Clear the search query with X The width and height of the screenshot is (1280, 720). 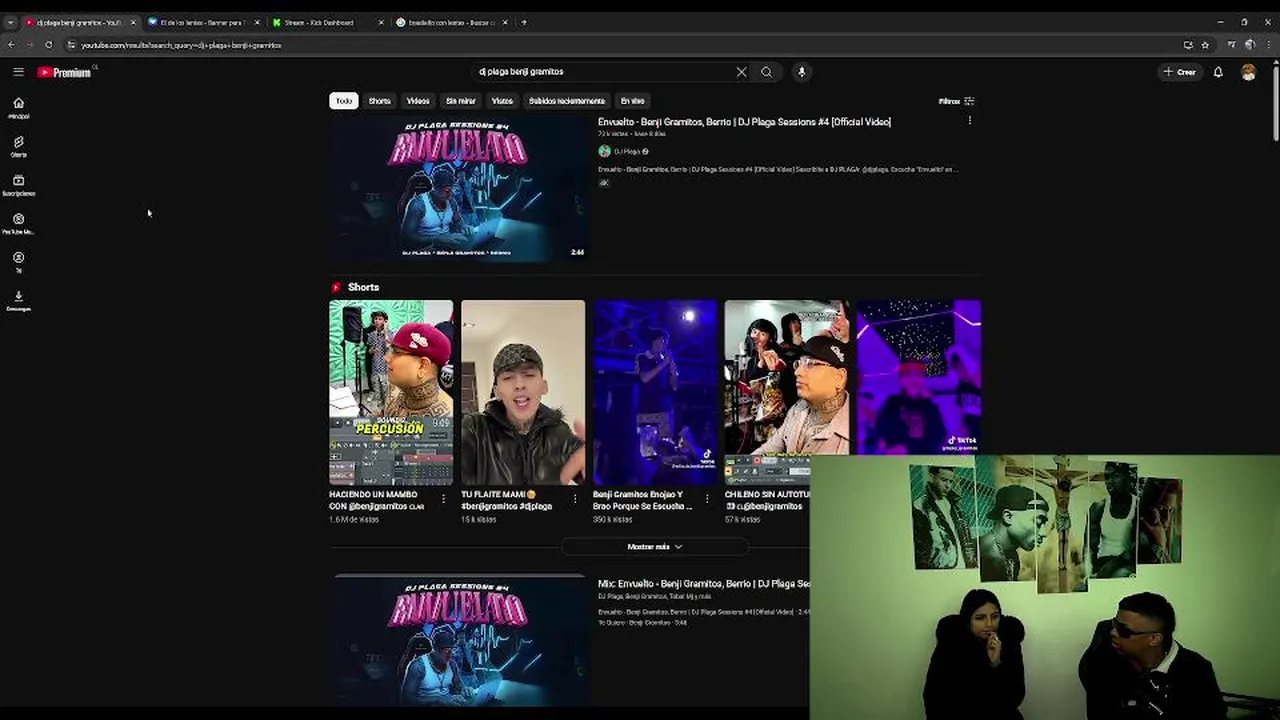(x=741, y=72)
